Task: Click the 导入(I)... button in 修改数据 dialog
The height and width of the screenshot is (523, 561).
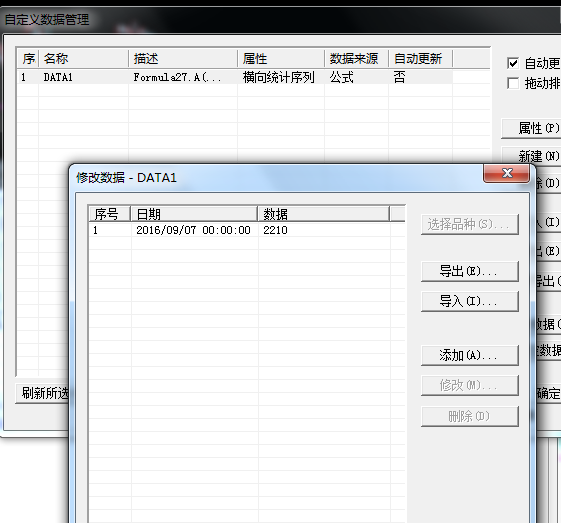Action: point(470,301)
